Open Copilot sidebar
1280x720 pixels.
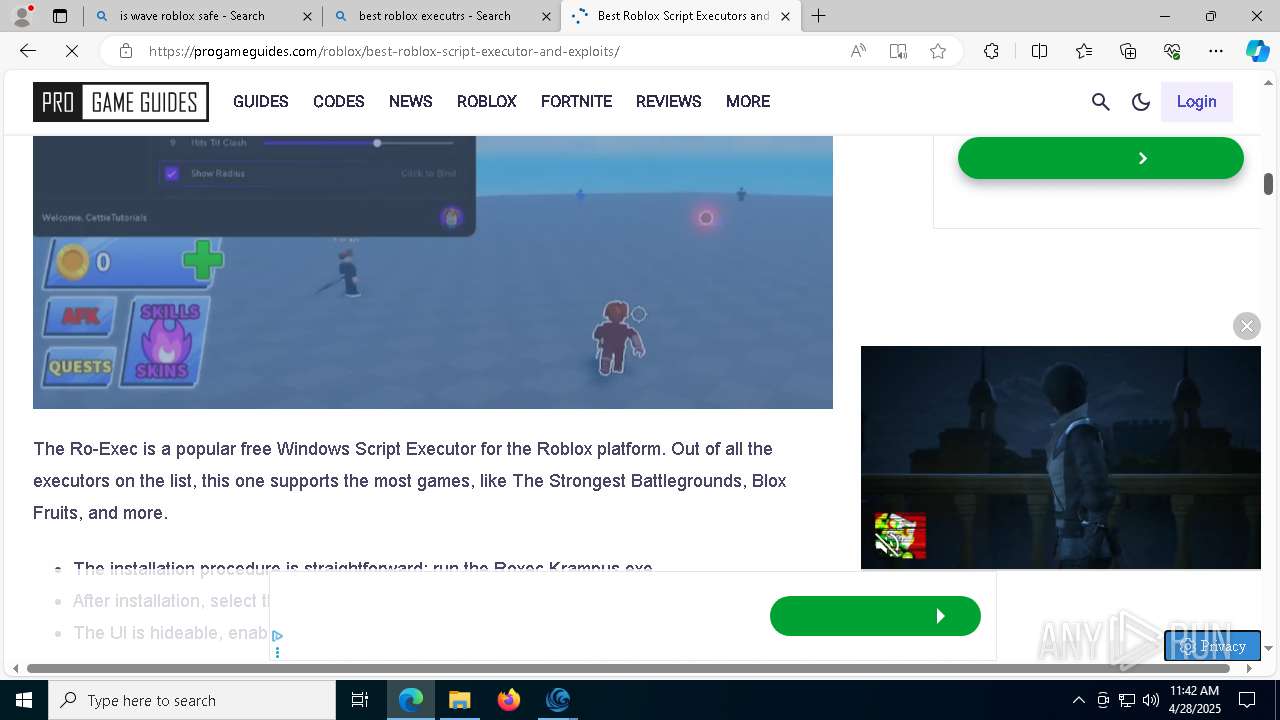pos(1257,51)
